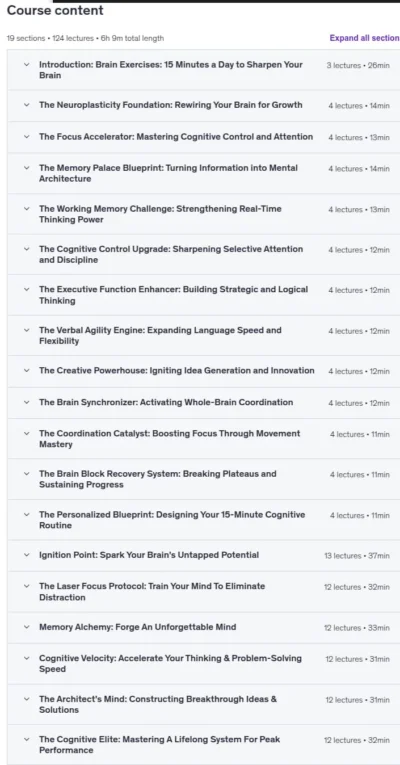
Task: Expand Ignition Point section chevron
Action: (27, 555)
